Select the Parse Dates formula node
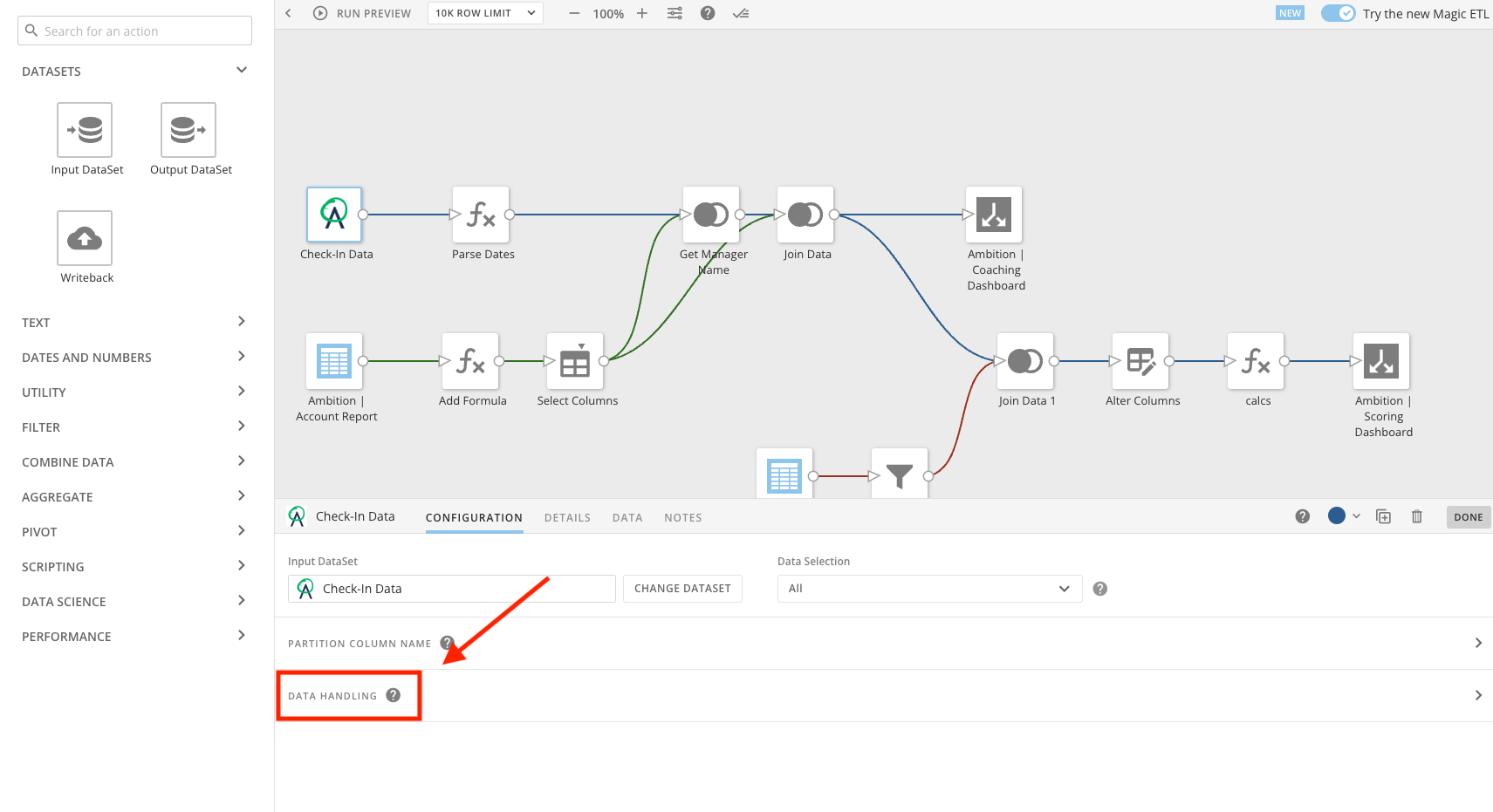1493x812 pixels. (x=481, y=215)
